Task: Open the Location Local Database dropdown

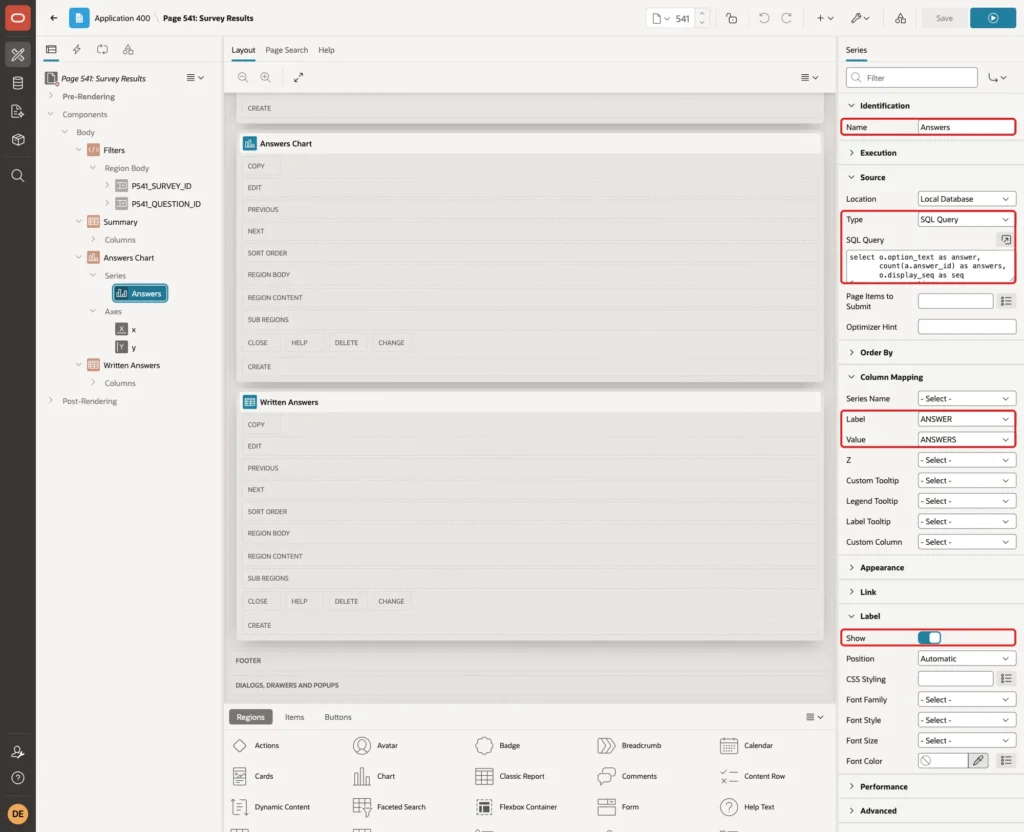Action: coord(966,199)
